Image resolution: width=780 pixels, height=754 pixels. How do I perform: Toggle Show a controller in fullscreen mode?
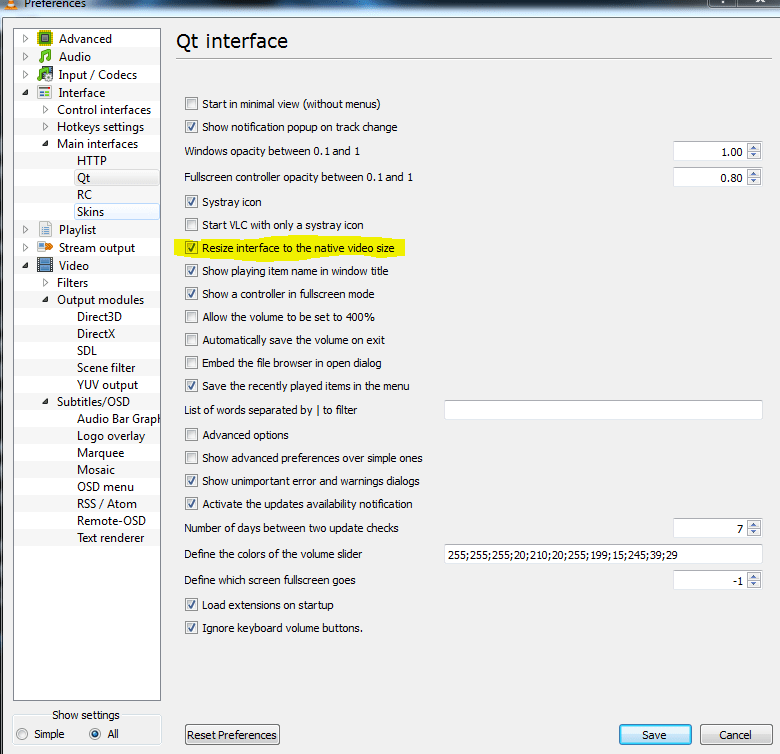coord(191,294)
